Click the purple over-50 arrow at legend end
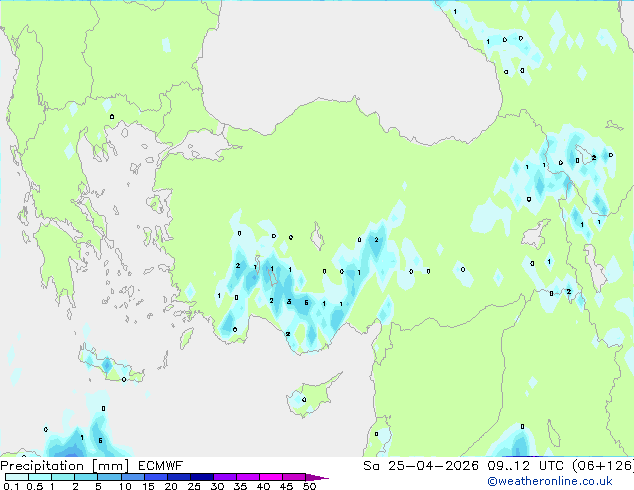634x490 pixels. [x=317, y=477]
